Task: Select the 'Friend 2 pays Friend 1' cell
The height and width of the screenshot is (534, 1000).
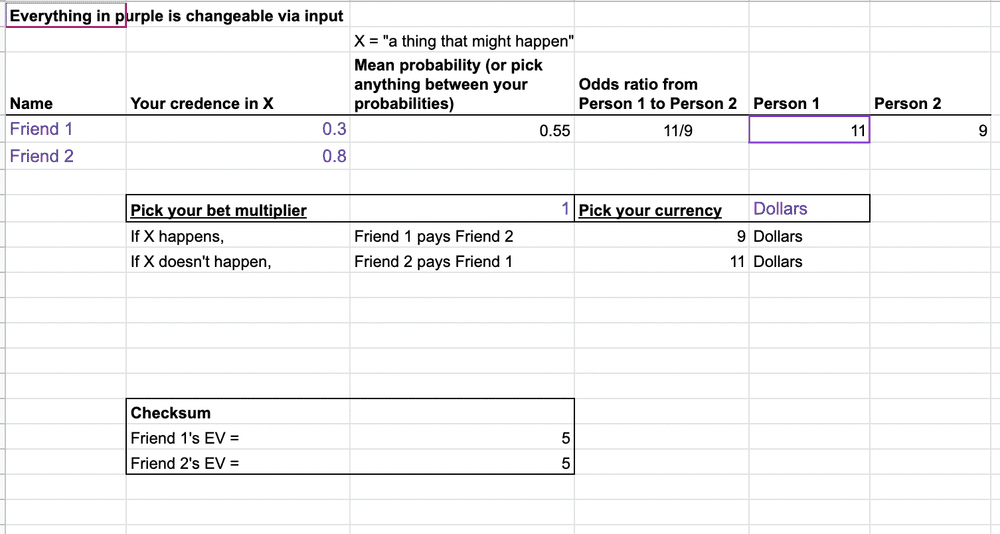Action: (462, 261)
